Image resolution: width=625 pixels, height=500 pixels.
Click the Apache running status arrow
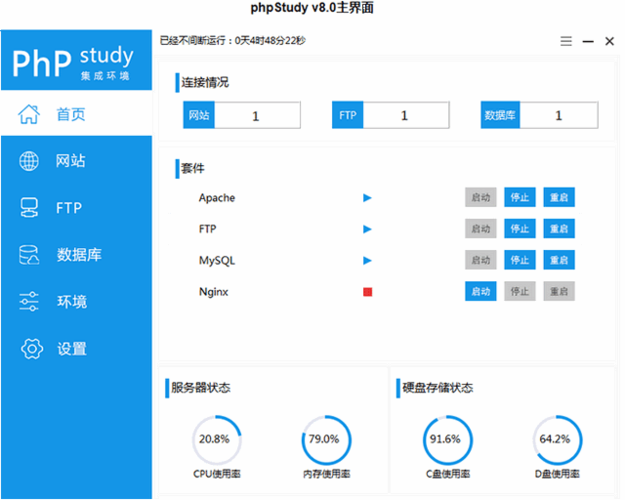367,198
